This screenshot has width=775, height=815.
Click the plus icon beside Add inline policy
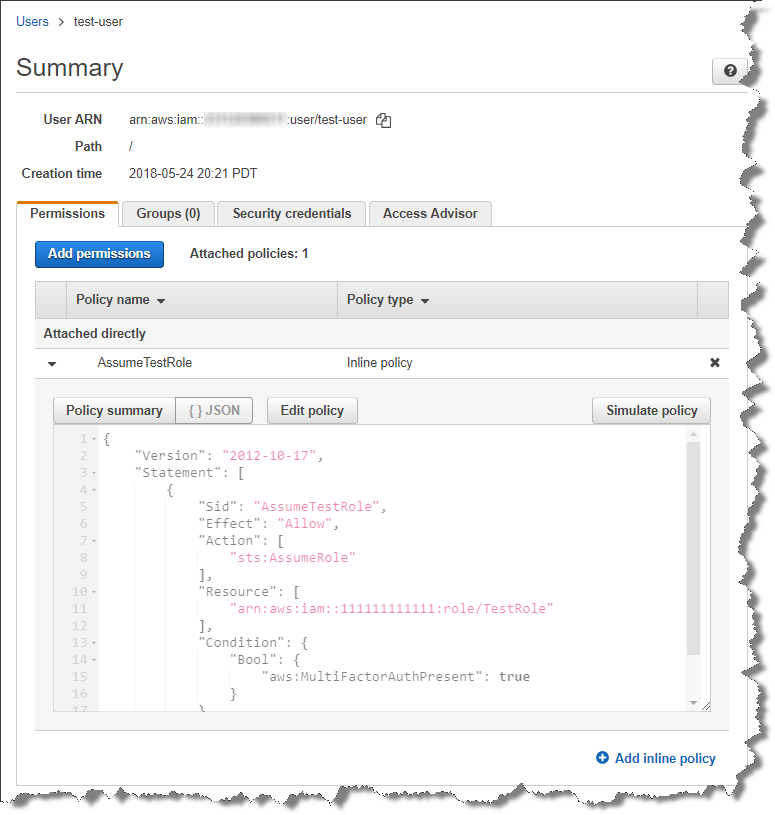coord(600,758)
